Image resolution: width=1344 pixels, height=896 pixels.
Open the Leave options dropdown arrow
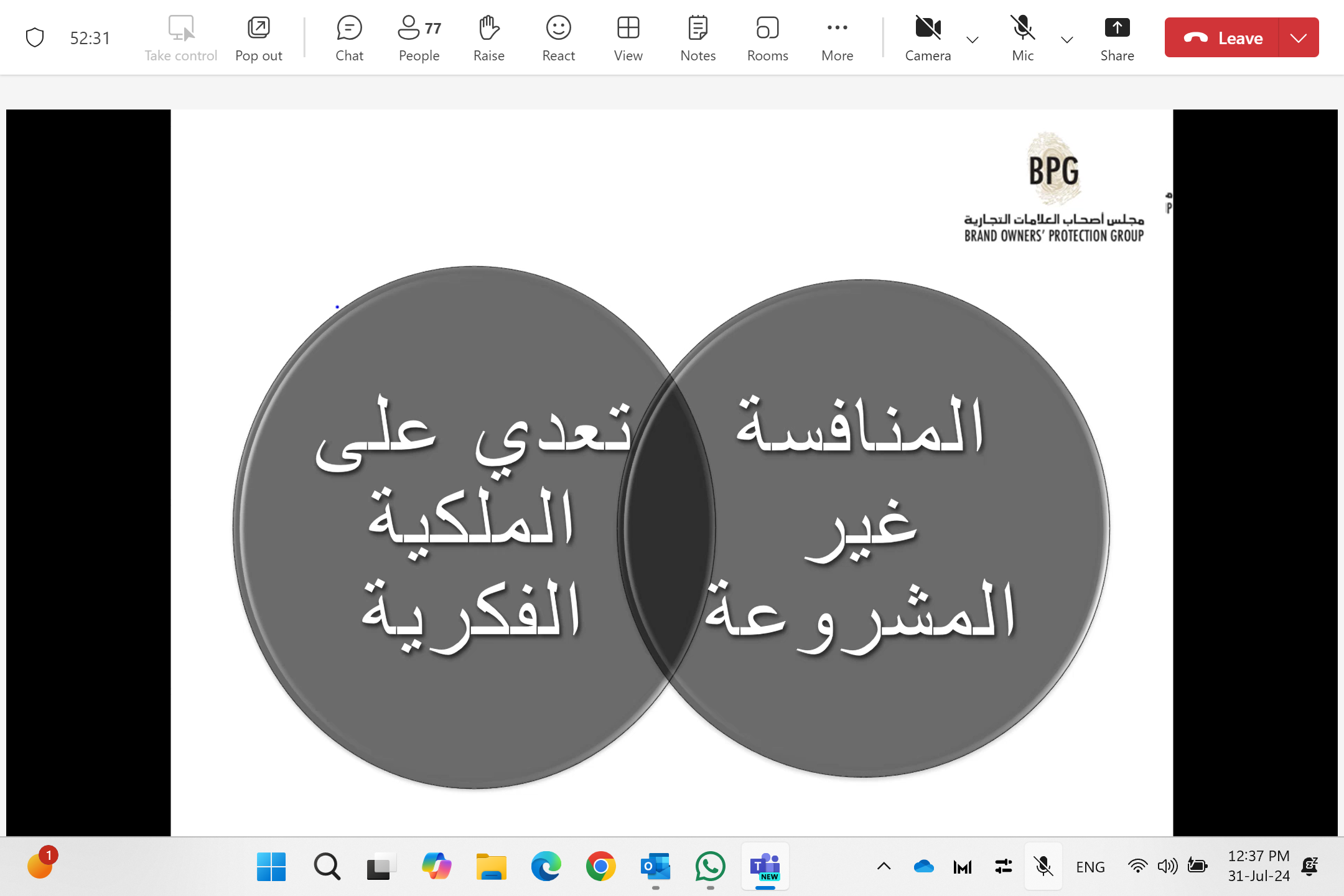(1299, 38)
